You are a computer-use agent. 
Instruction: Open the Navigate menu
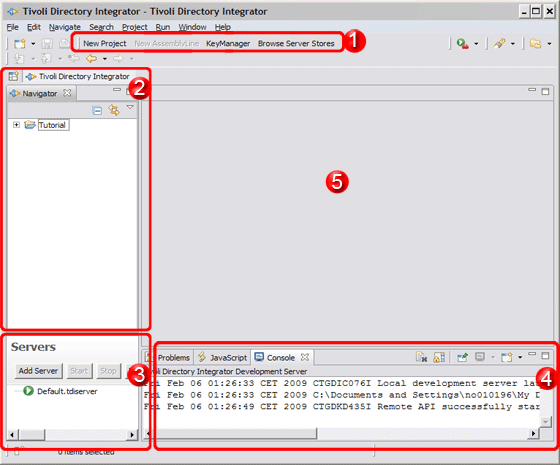(65, 27)
